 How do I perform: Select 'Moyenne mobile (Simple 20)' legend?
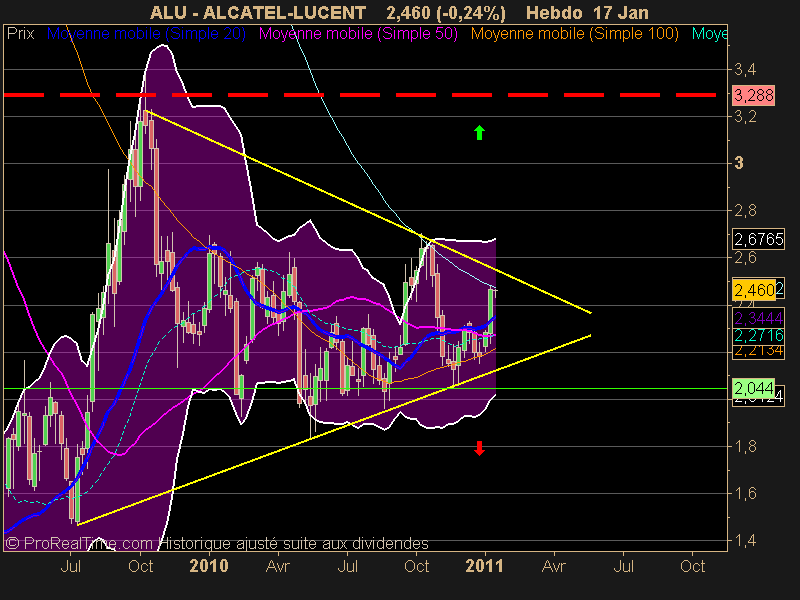tap(146, 34)
